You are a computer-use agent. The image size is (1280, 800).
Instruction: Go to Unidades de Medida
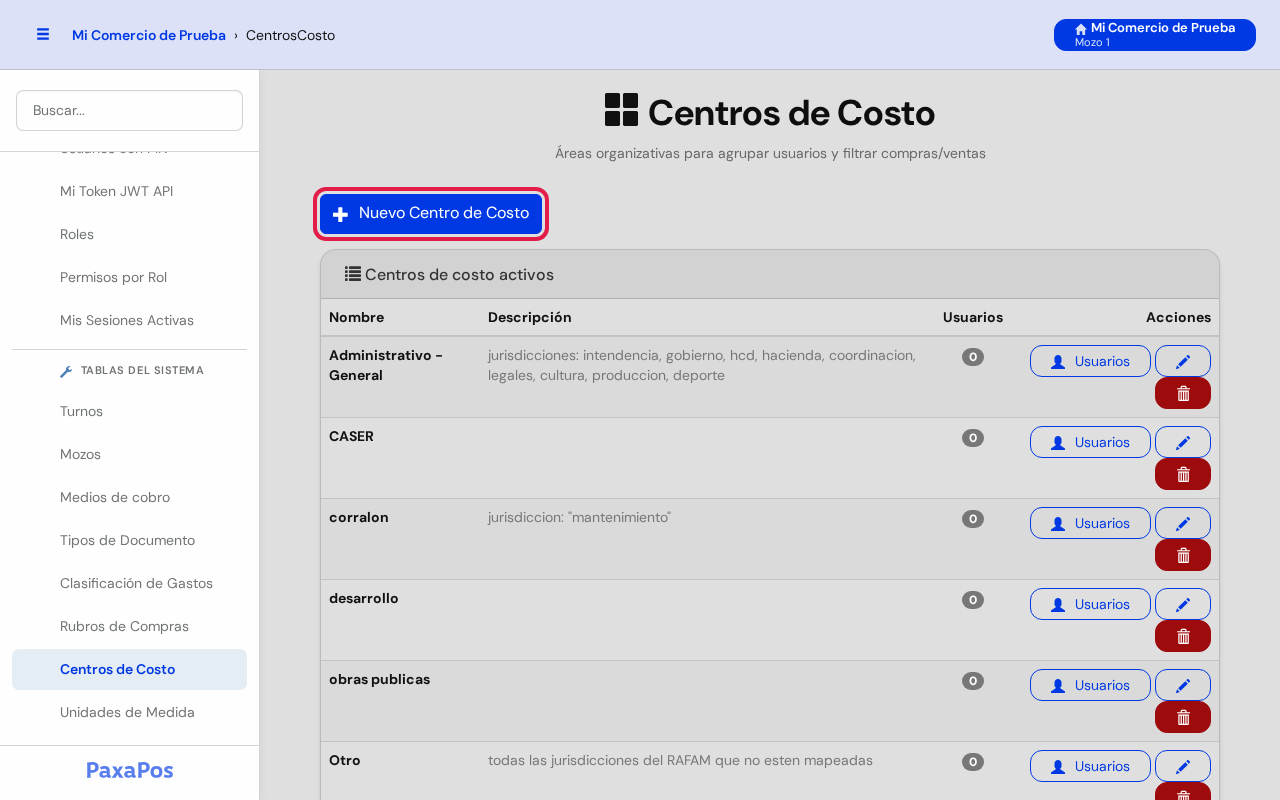[129, 712]
